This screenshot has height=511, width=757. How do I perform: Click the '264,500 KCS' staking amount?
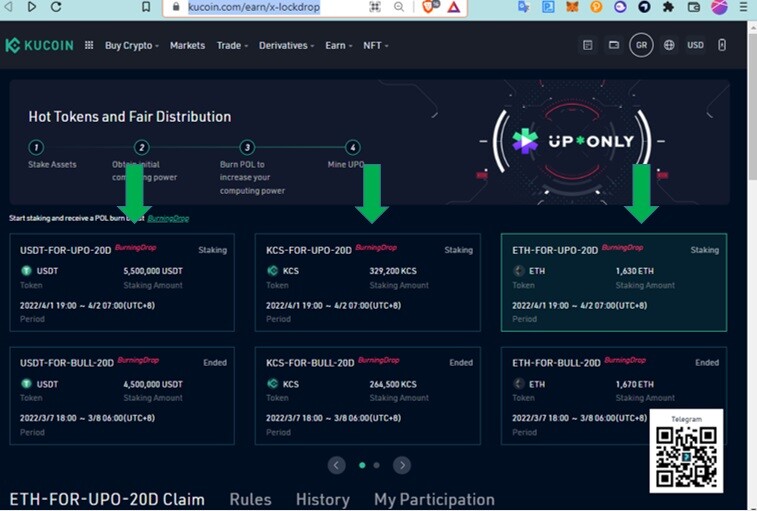click(x=393, y=384)
